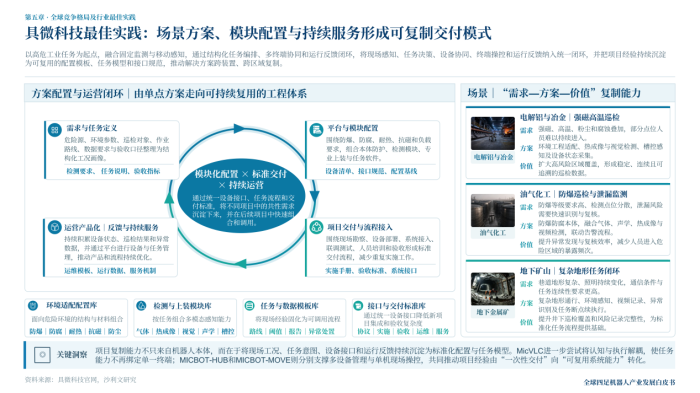The height and width of the screenshot is (393, 700).
Task: Click the top arrowhead on the cycle ring
Action: pyautogui.click(x=239, y=129)
